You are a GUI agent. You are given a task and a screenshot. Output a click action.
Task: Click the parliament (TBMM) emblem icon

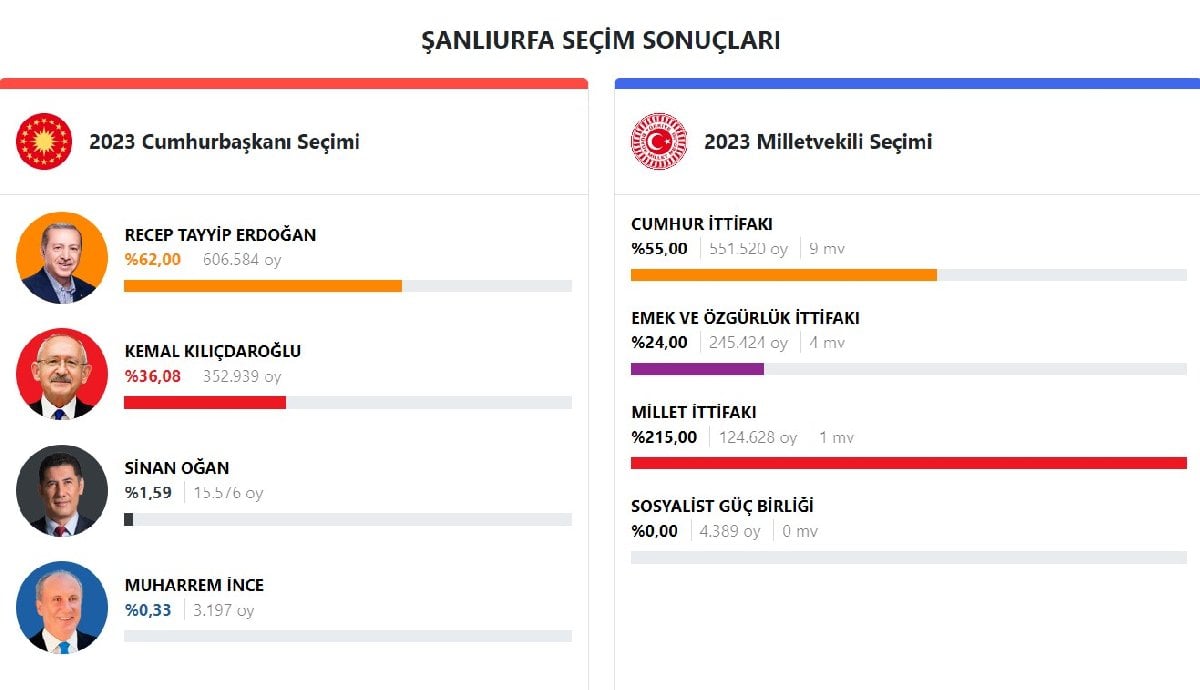[x=659, y=141]
